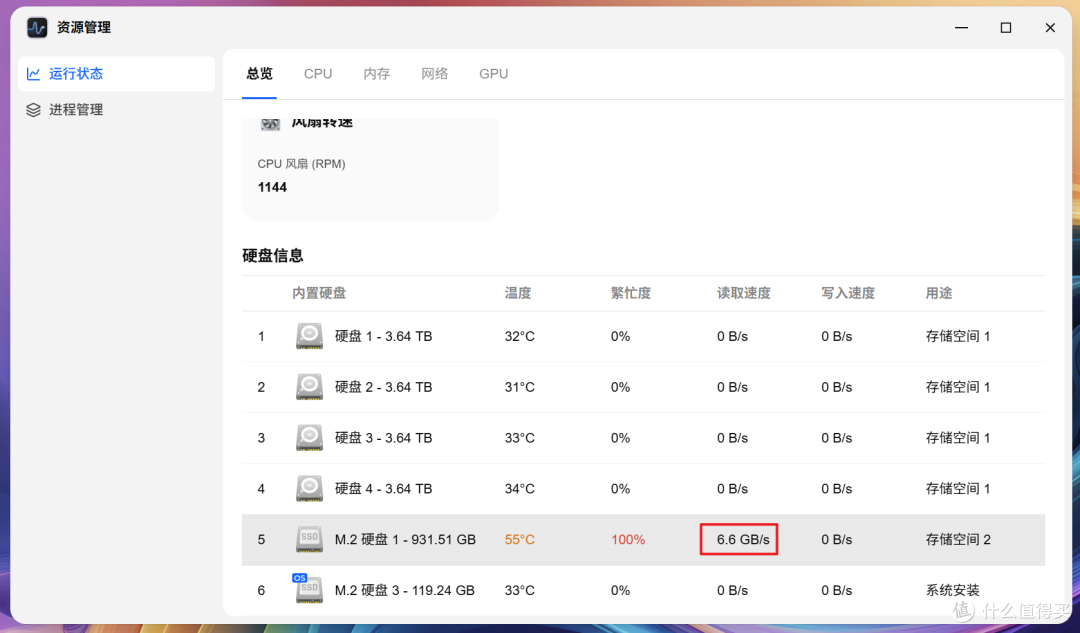Click the 繁忙度 column header
The height and width of the screenshot is (633, 1080).
pos(631,293)
